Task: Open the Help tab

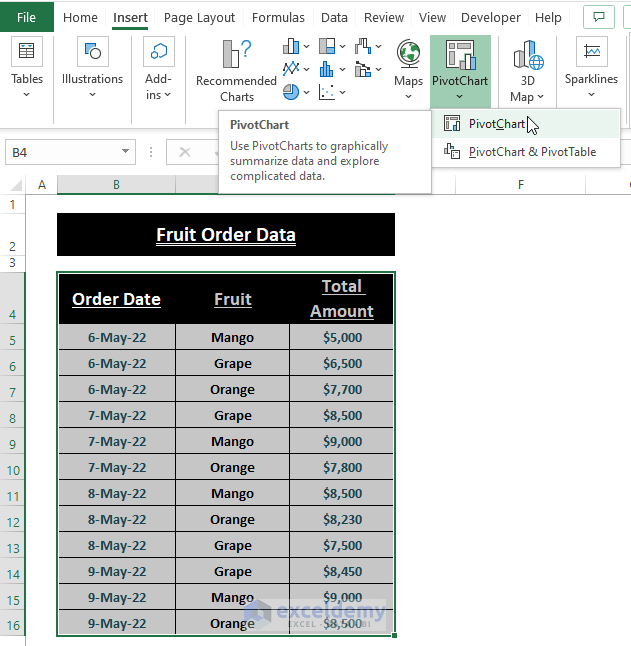Action: (548, 17)
